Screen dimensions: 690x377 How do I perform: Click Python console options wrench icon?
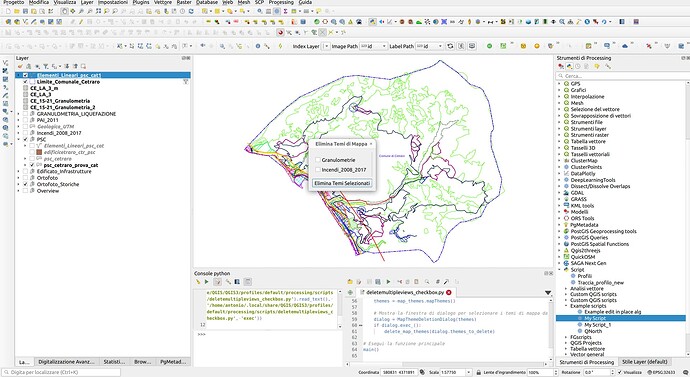[228, 282]
